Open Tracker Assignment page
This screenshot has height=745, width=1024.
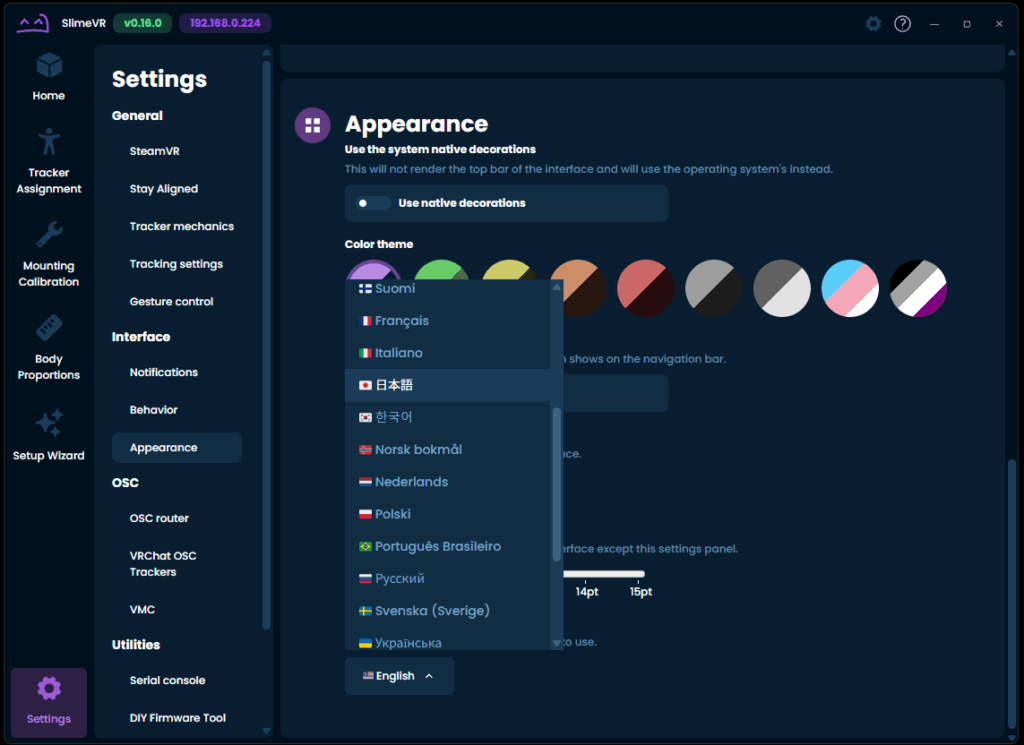(48, 161)
